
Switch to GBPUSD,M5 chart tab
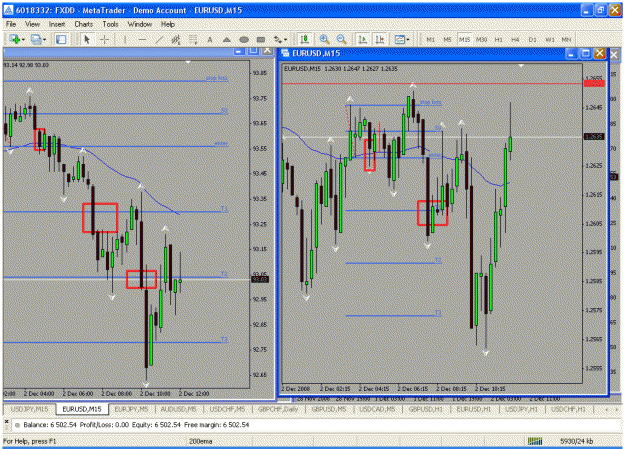click(328, 409)
